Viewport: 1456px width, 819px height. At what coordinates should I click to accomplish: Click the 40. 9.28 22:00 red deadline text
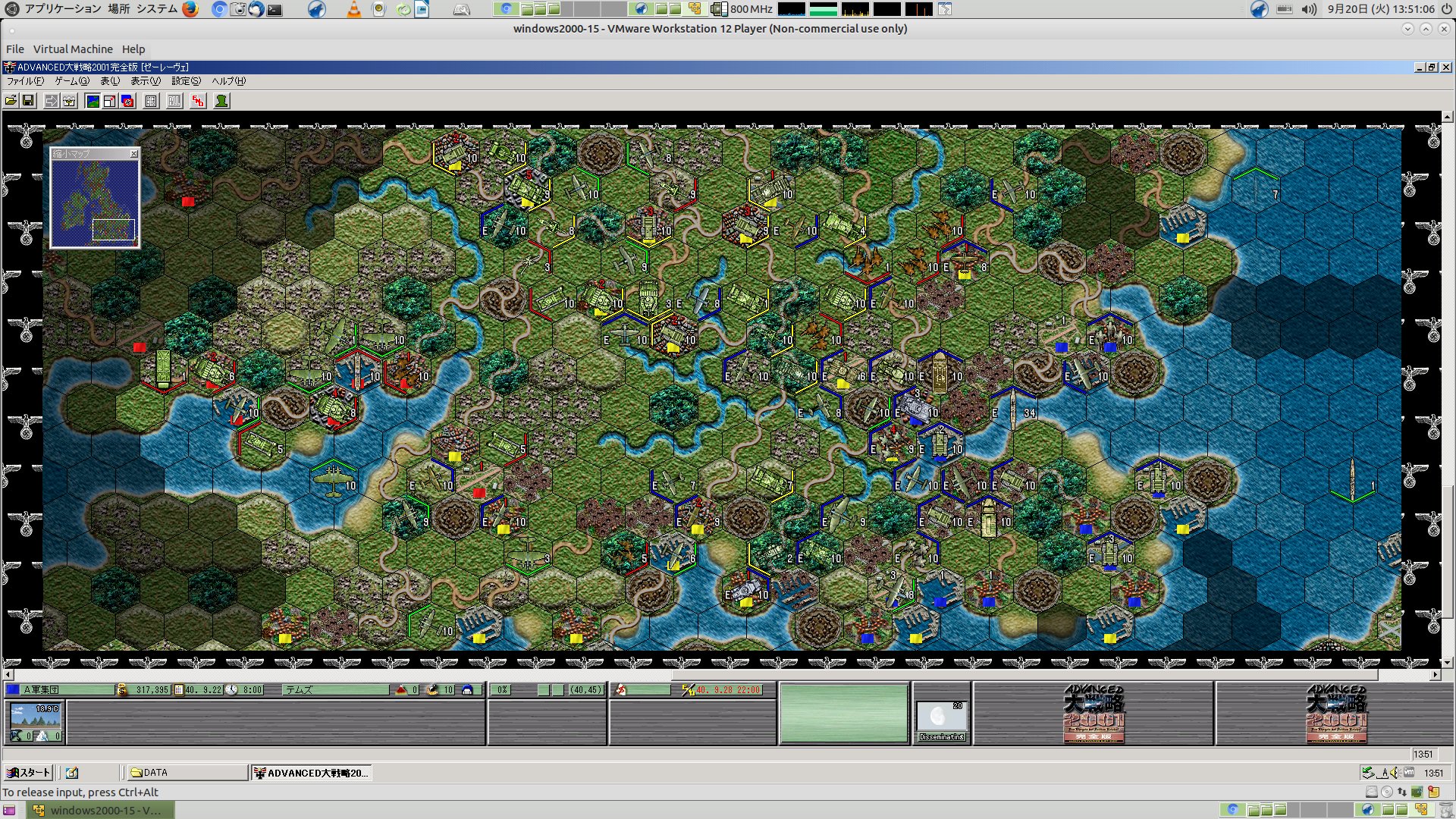[728, 690]
